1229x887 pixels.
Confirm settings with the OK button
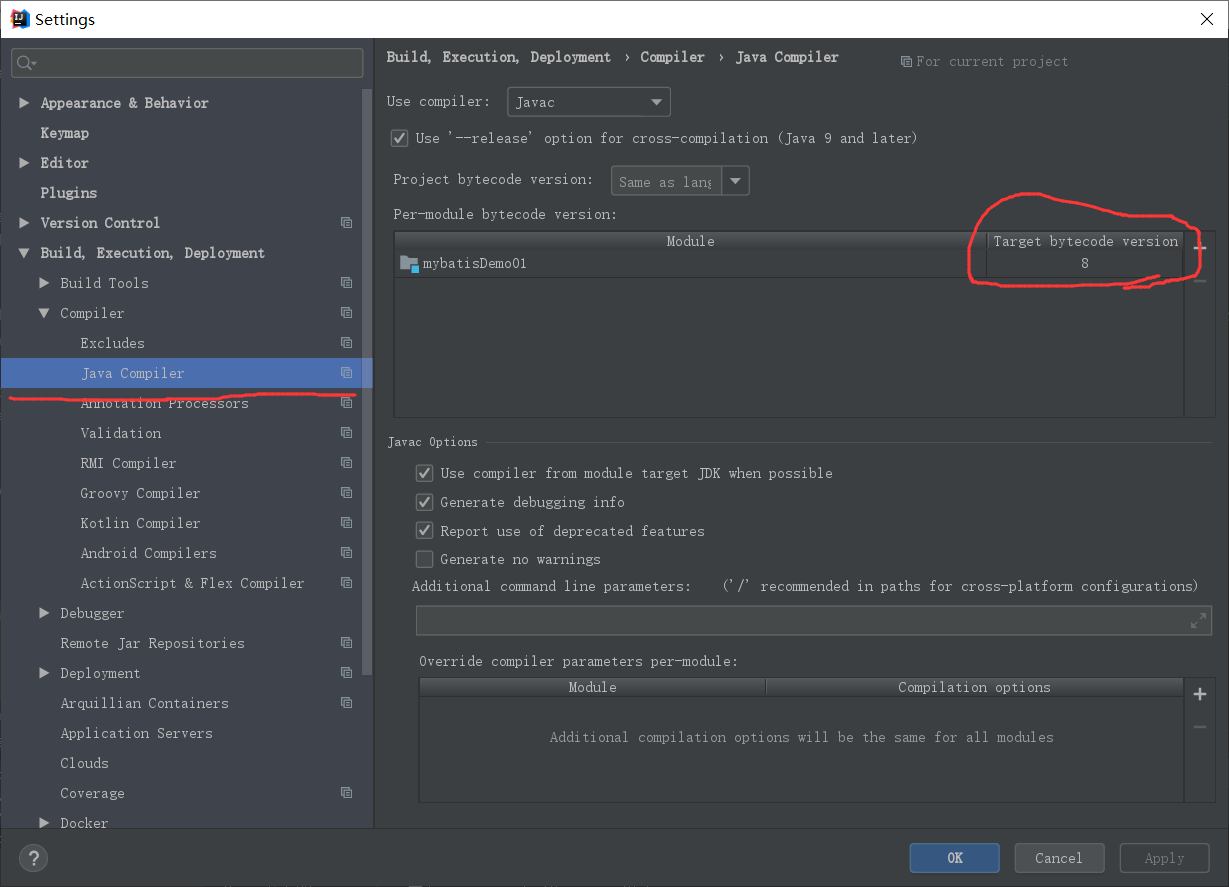click(954, 858)
